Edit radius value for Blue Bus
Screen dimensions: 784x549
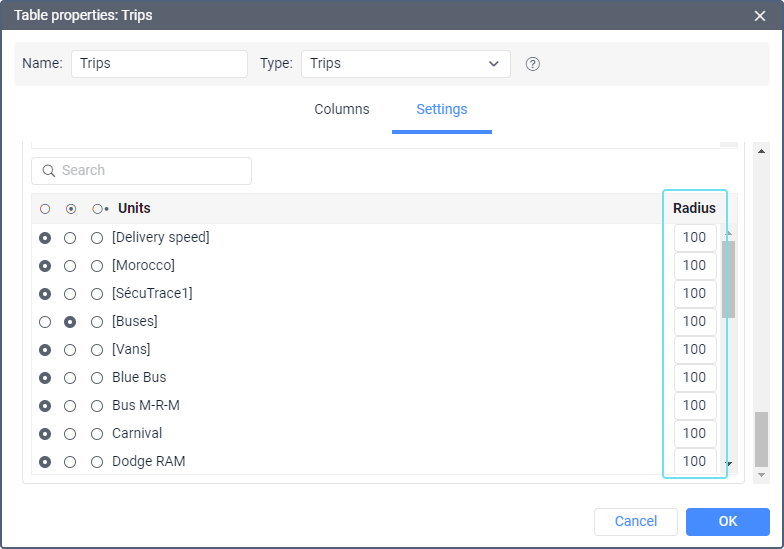pos(695,378)
